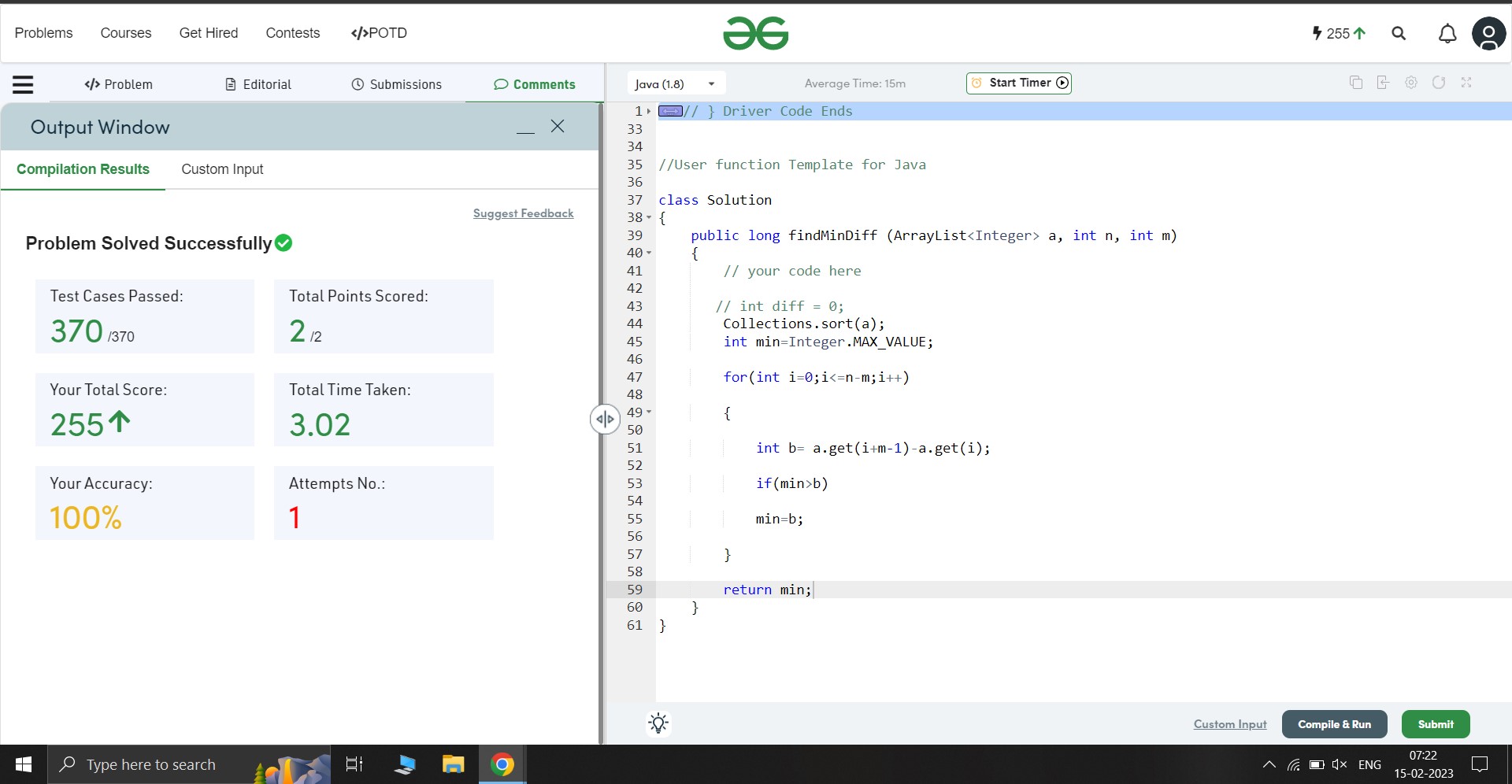Open the notifications bell

pos(1447,33)
